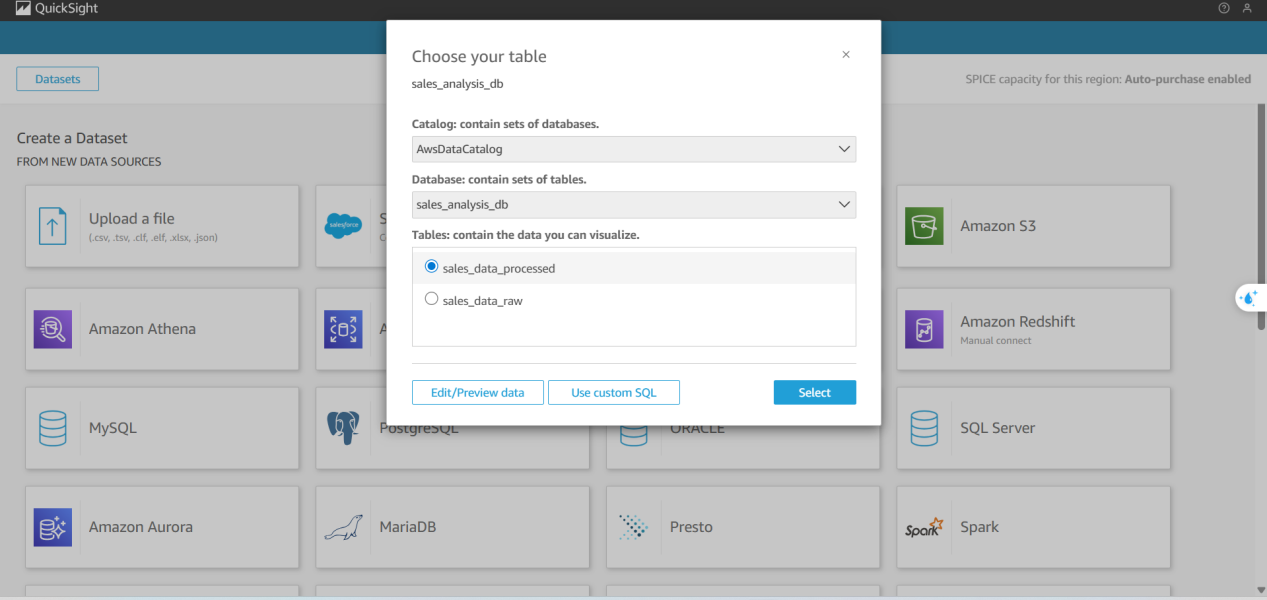Click the sales_data_processed table name text
Image resolution: width=1267 pixels, height=600 pixels.
tap(499, 269)
